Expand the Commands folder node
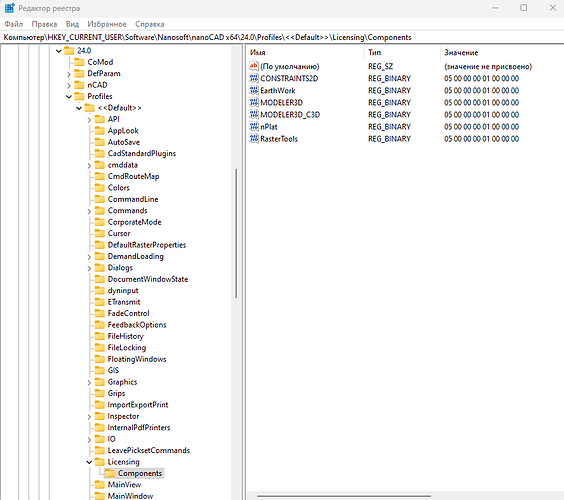This screenshot has height=500, width=564. pyautogui.click(x=89, y=211)
